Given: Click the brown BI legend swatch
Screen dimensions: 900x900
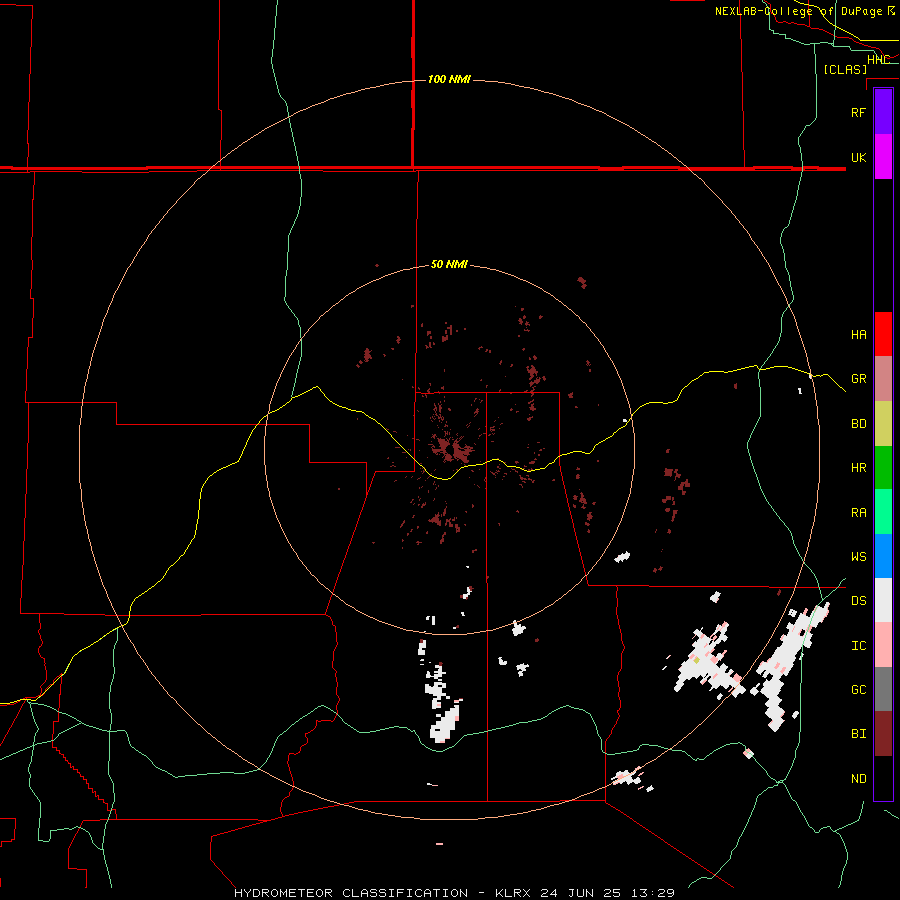Looking at the screenshot, I should [x=883, y=734].
